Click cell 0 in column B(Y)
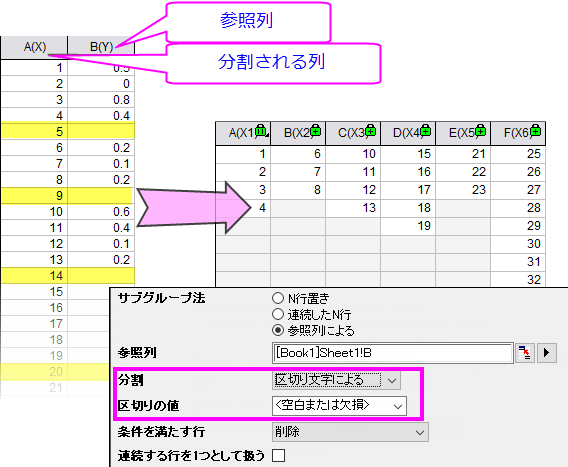 (101, 84)
